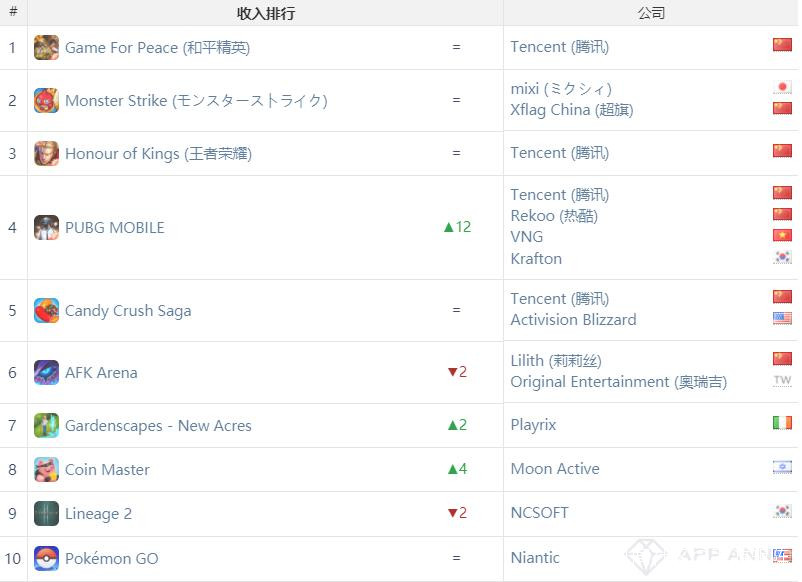Viewport: 802px width, 582px height.
Task: Click the Monster Strike game icon
Action: 46,100
